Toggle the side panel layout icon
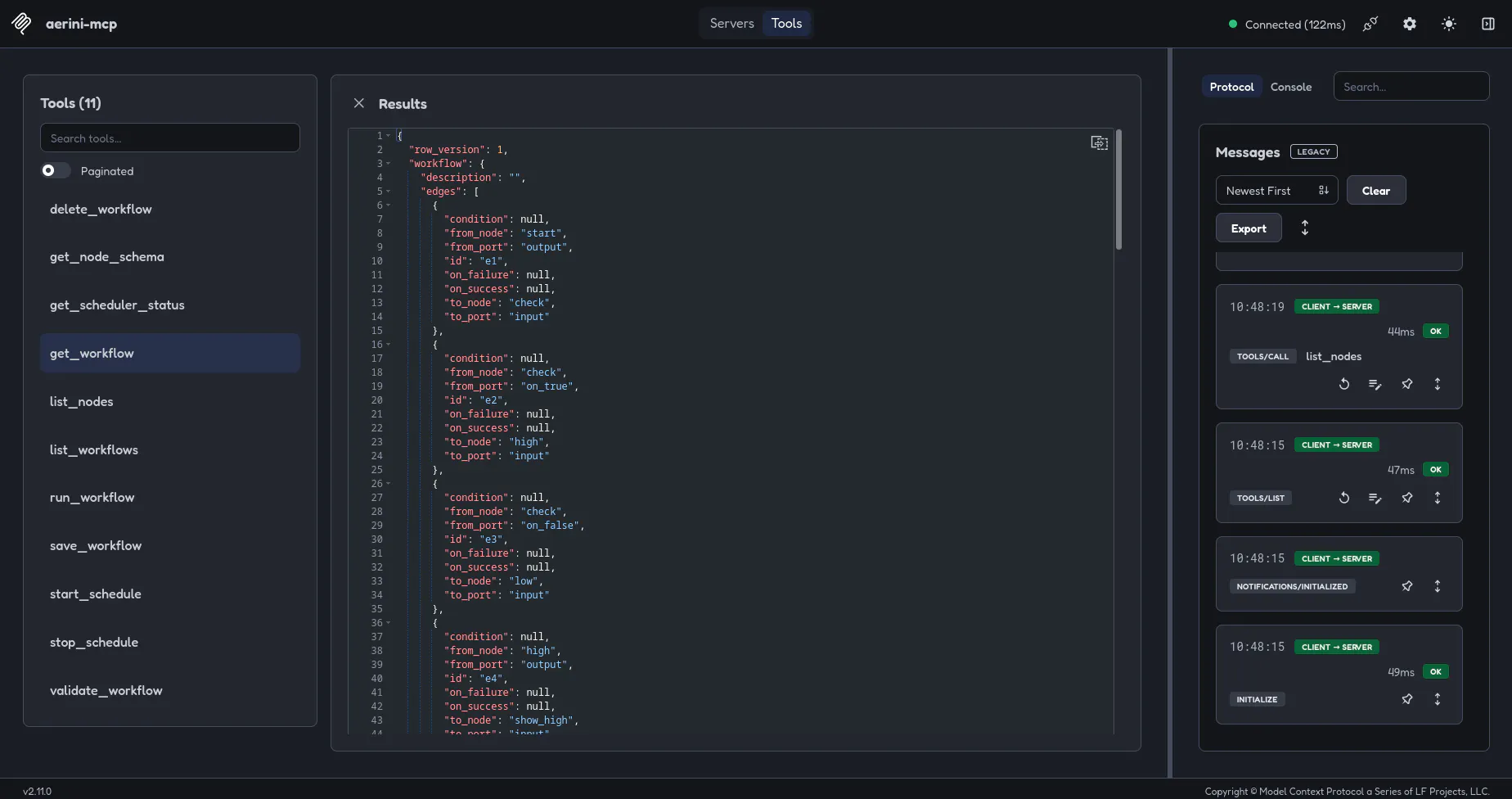 click(1487, 24)
